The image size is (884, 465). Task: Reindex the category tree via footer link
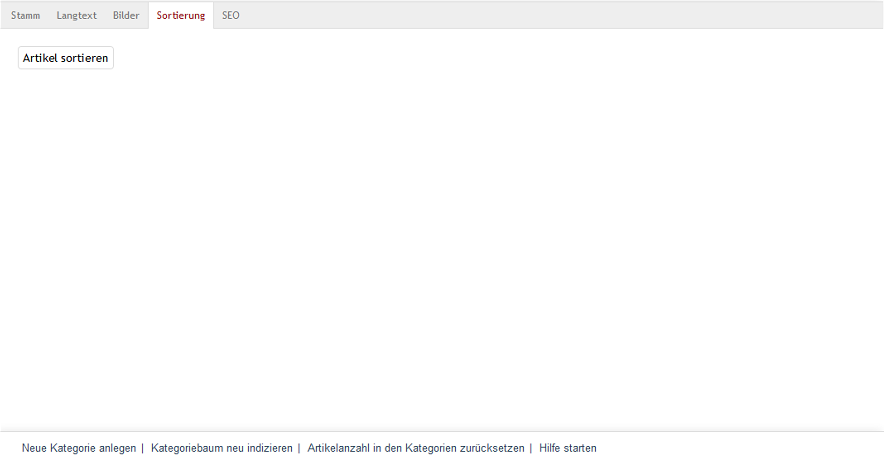coord(221,448)
